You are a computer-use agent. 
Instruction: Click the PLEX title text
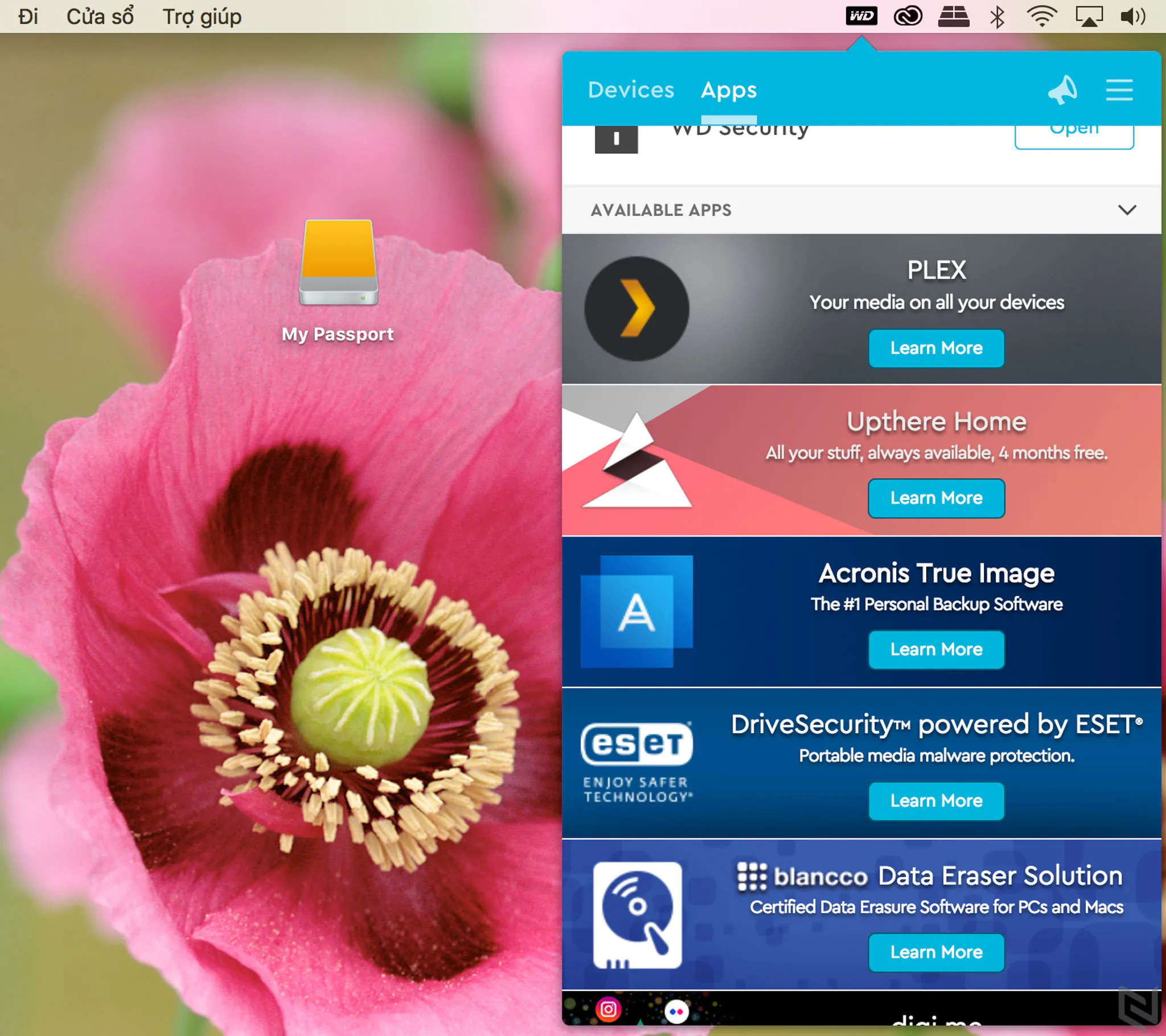(x=937, y=270)
